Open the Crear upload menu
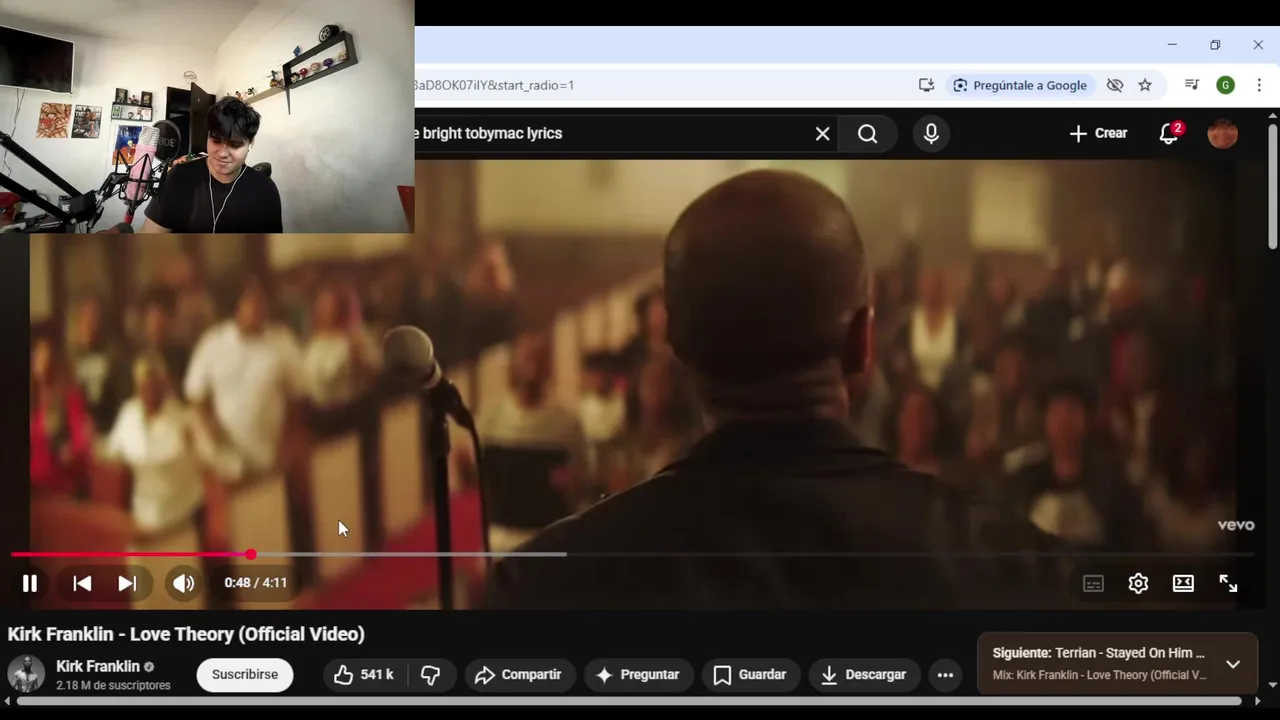This screenshot has width=1280, height=720. [x=1097, y=134]
